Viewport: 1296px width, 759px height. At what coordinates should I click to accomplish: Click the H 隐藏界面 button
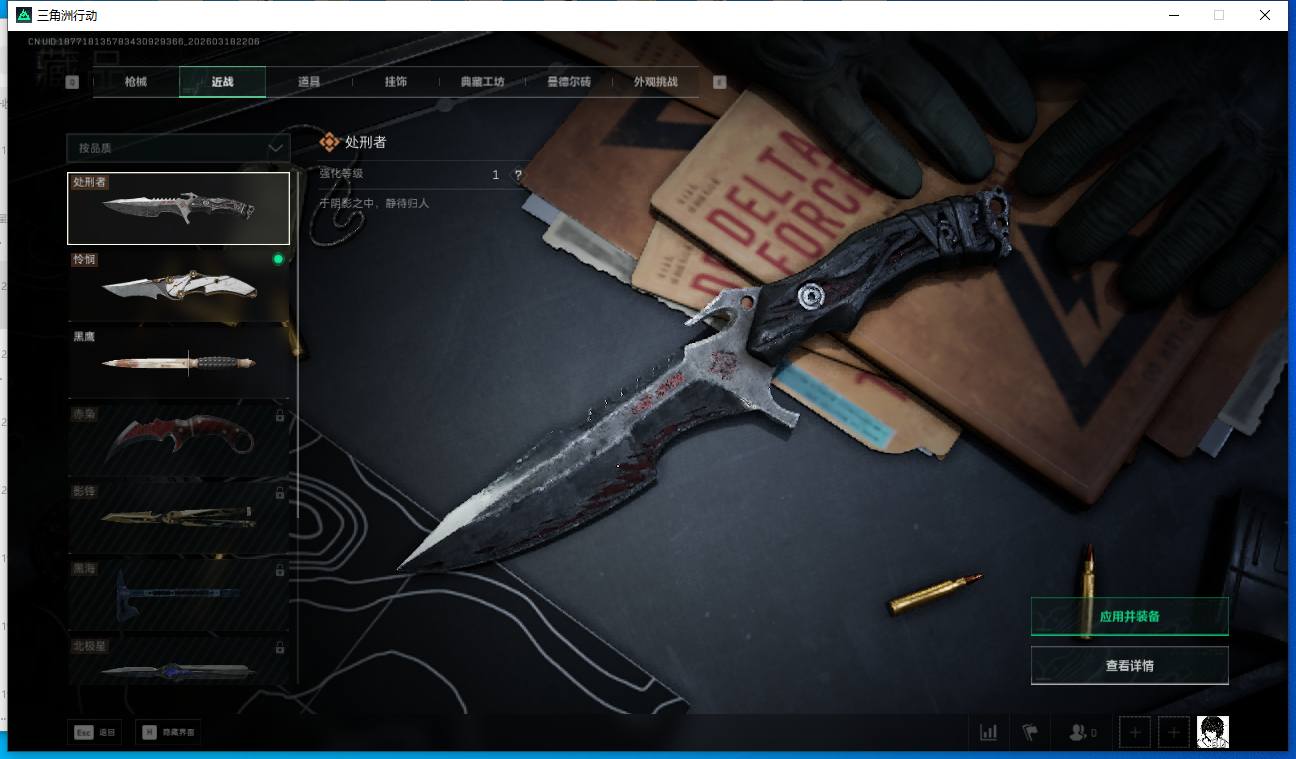pyautogui.click(x=168, y=733)
